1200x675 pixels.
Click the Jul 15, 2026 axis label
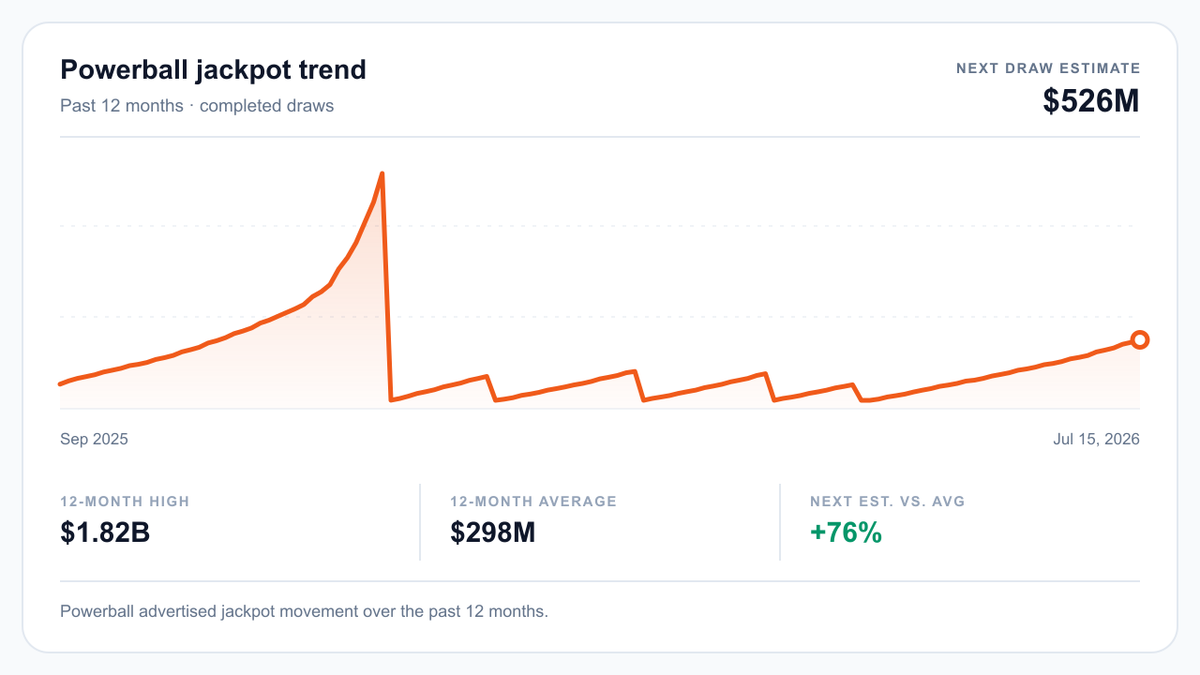click(1096, 439)
